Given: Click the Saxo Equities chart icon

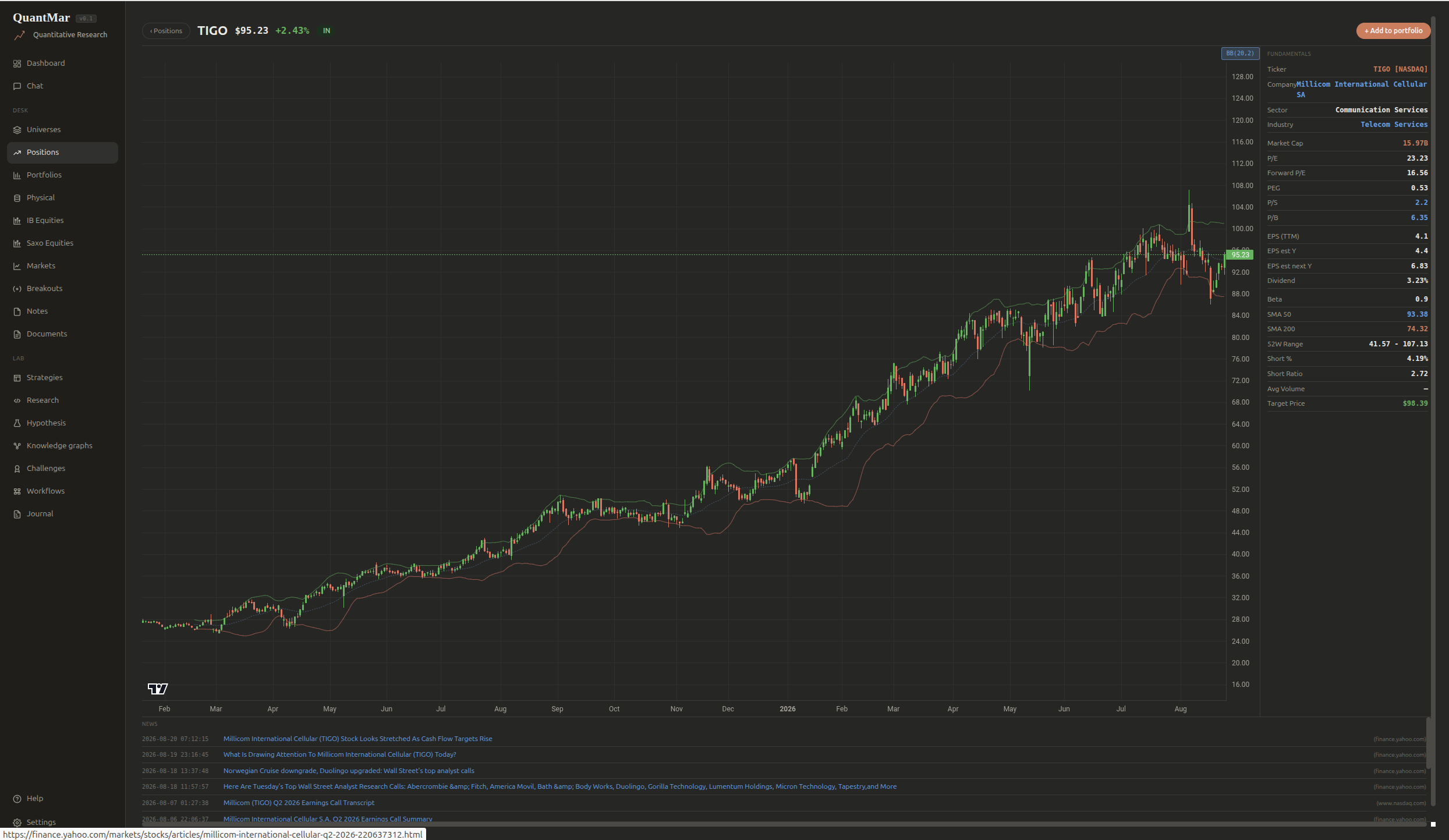Looking at the screenshot, I should 17,243.
